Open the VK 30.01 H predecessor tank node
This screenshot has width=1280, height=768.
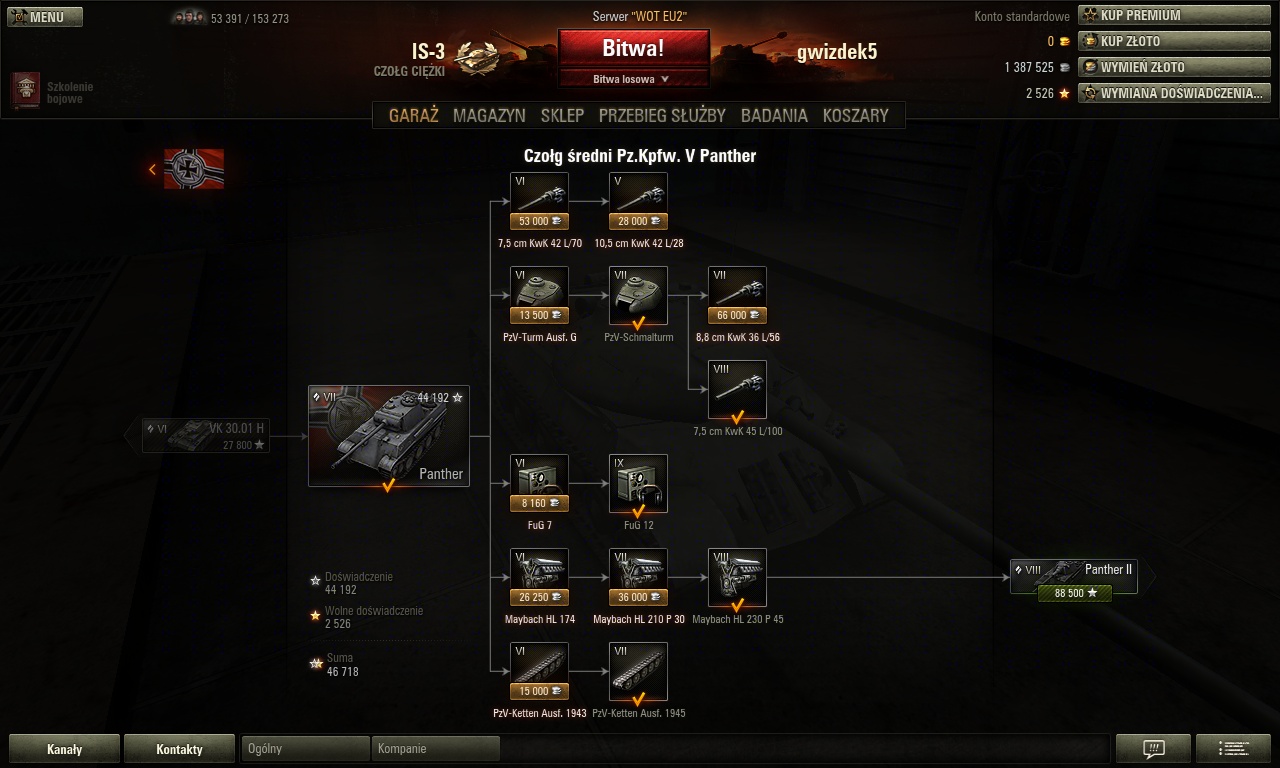(206, 436)
